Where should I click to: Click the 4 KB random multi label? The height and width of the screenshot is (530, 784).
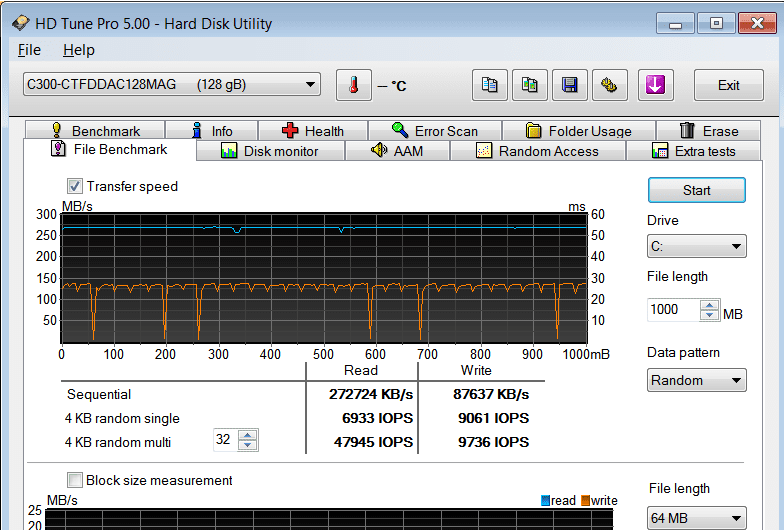pos(118,442)
